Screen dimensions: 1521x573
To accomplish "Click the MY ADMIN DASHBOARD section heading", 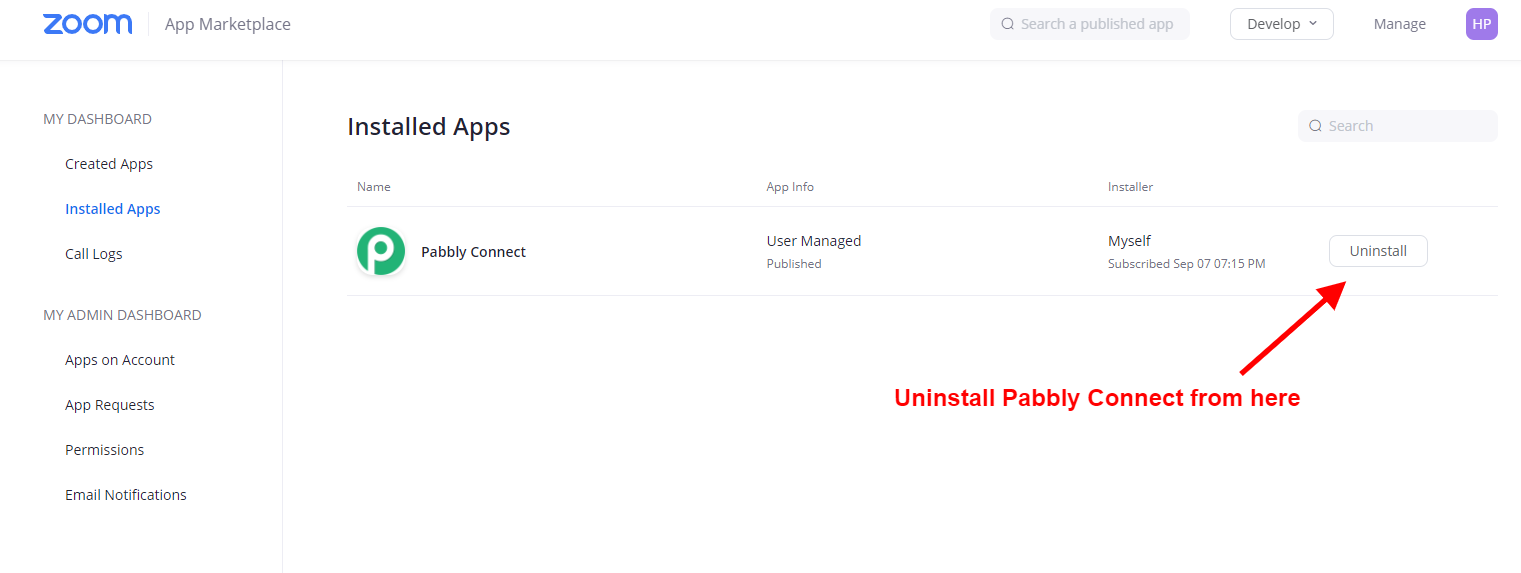I will (122, 315).
